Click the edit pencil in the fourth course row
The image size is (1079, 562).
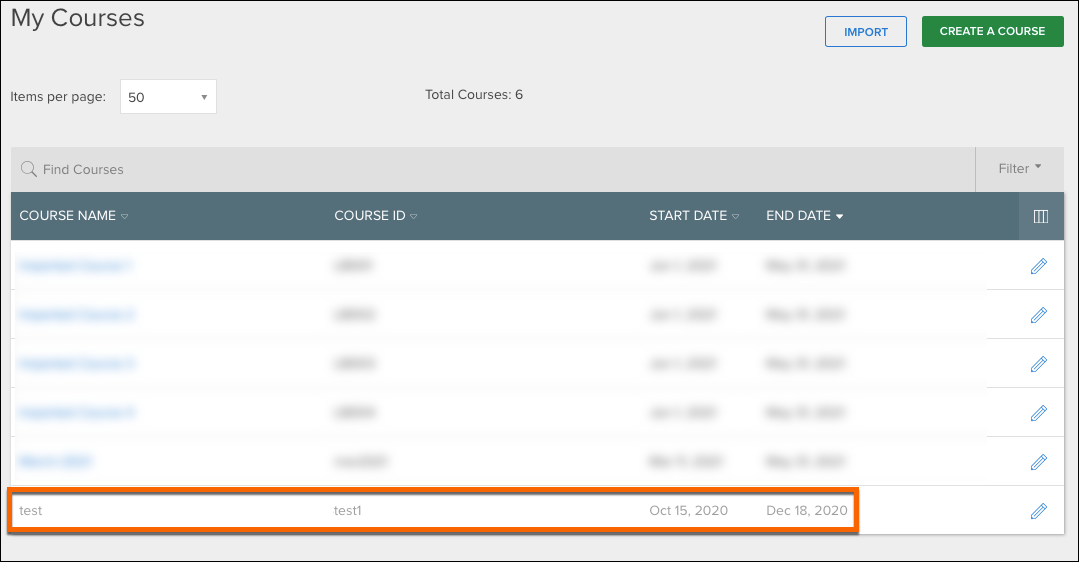1038,413
